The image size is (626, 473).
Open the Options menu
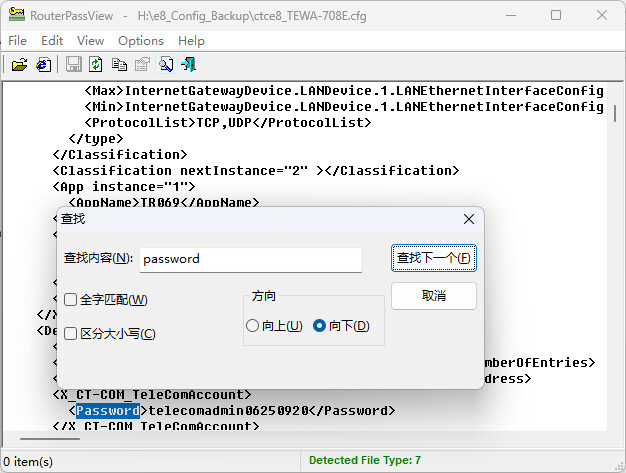141,41
